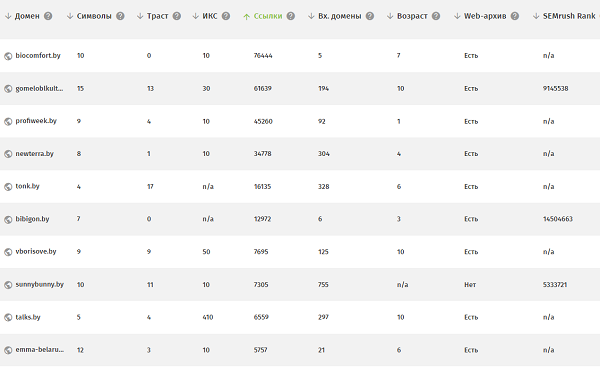Click the talks.by domain link
Viewport: 600px width, 372px height.
pos(28,317)
